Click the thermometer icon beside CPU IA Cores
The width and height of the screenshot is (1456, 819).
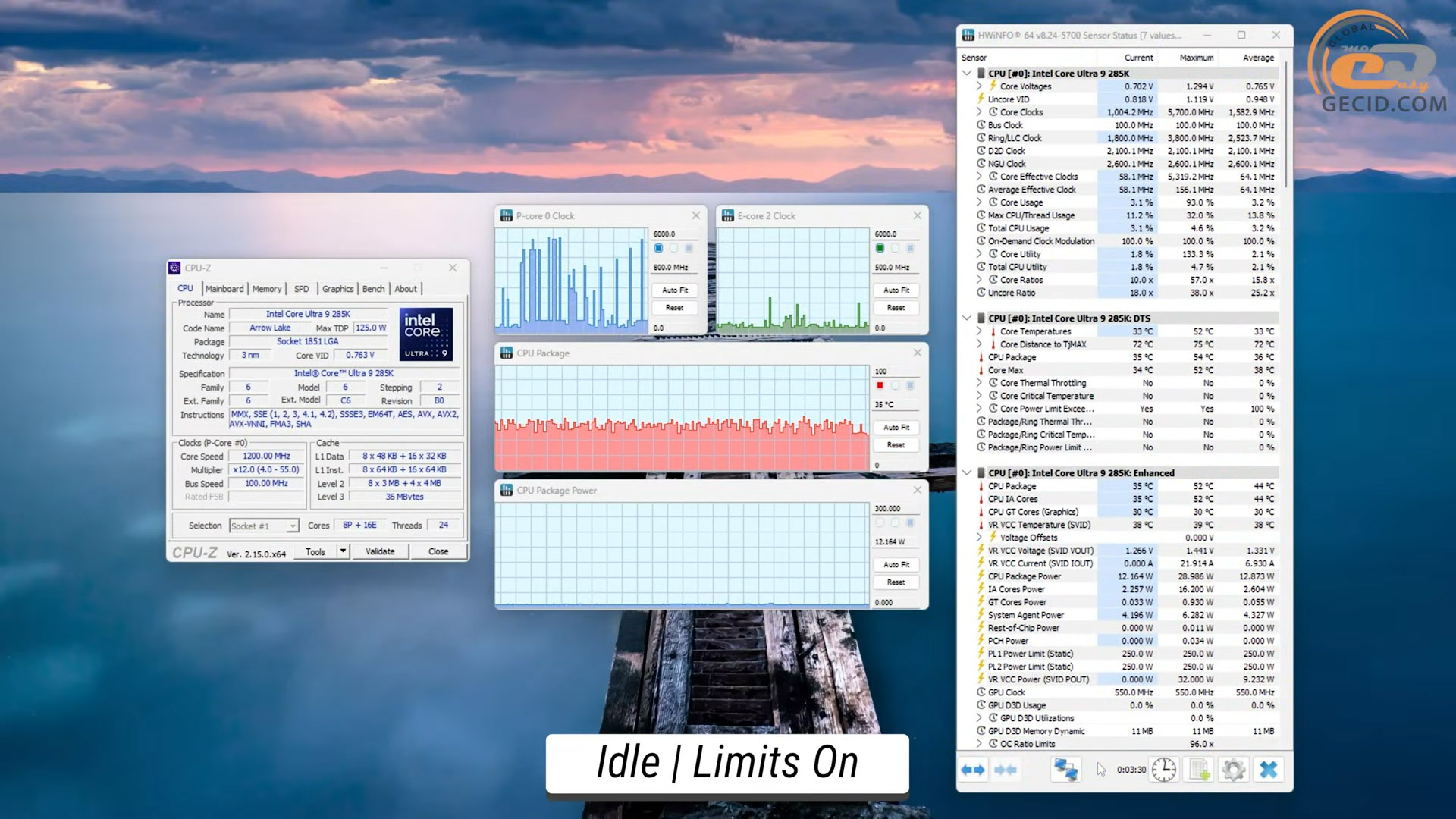(981, 499)
